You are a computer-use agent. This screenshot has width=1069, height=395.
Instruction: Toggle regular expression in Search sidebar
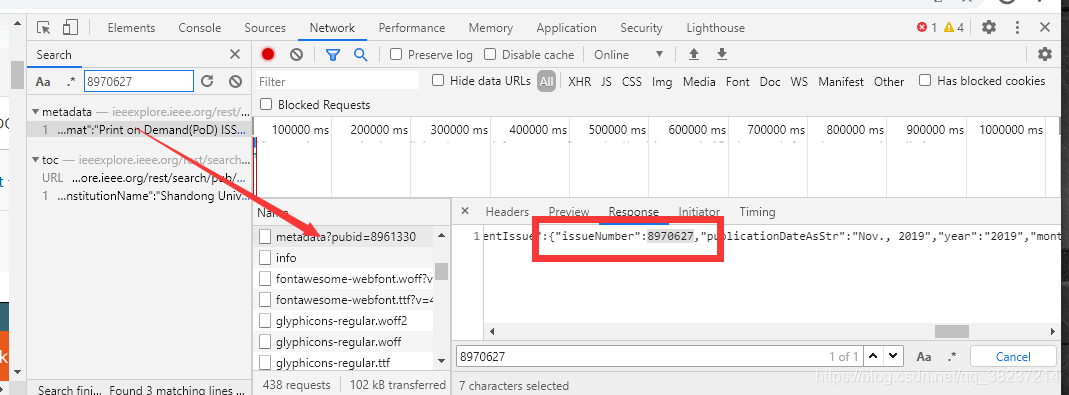(72, 81)
